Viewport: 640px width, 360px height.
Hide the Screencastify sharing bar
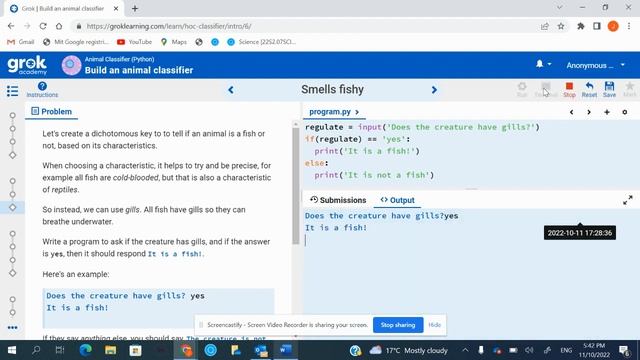coord(434,325)
